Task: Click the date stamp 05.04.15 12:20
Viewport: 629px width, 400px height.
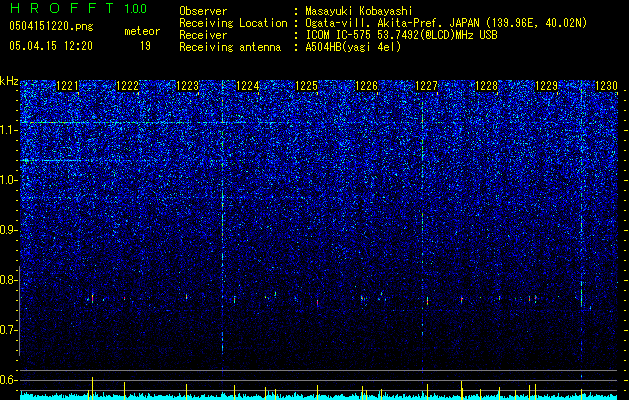Action: coord(51,46)
